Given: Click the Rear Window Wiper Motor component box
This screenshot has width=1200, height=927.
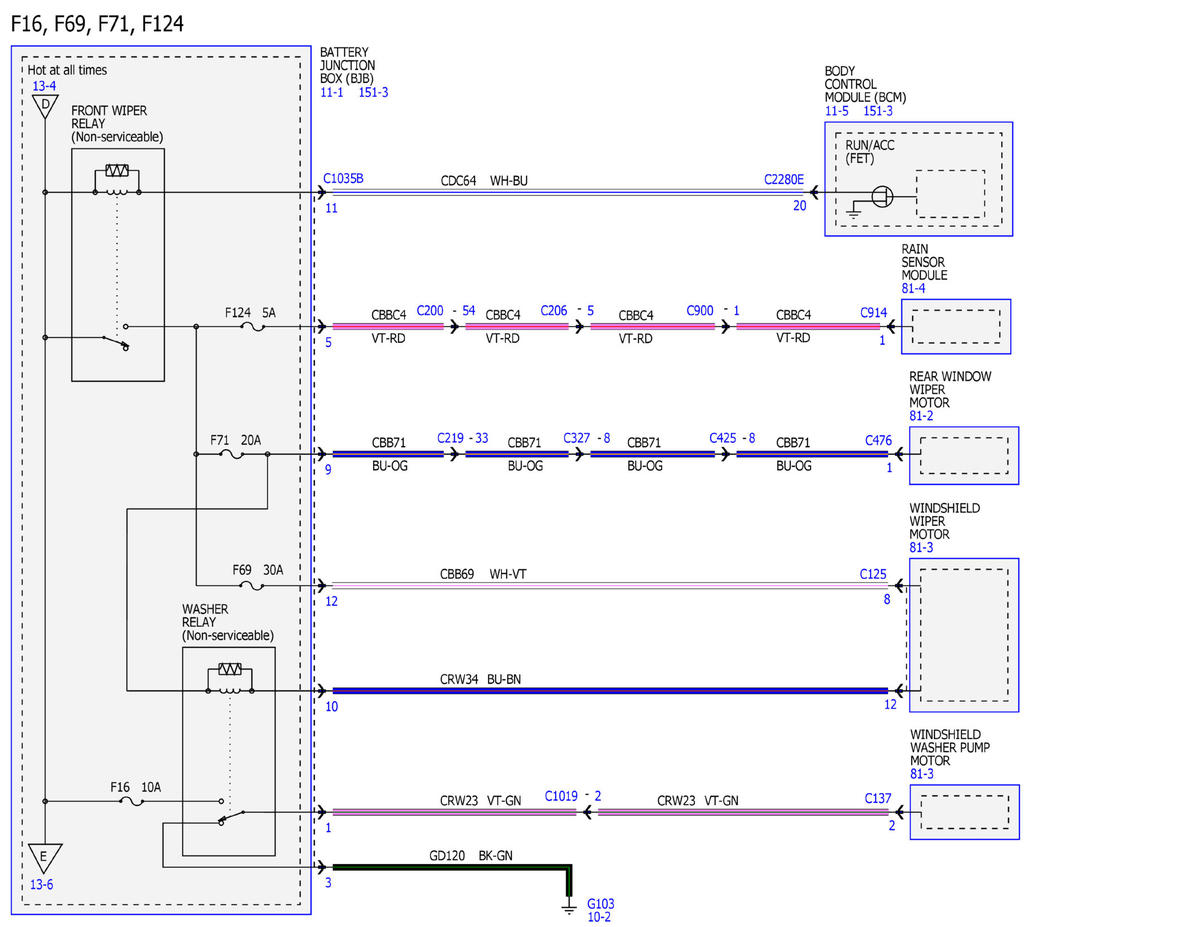Looking at the screenshot, I should point(964,456).
